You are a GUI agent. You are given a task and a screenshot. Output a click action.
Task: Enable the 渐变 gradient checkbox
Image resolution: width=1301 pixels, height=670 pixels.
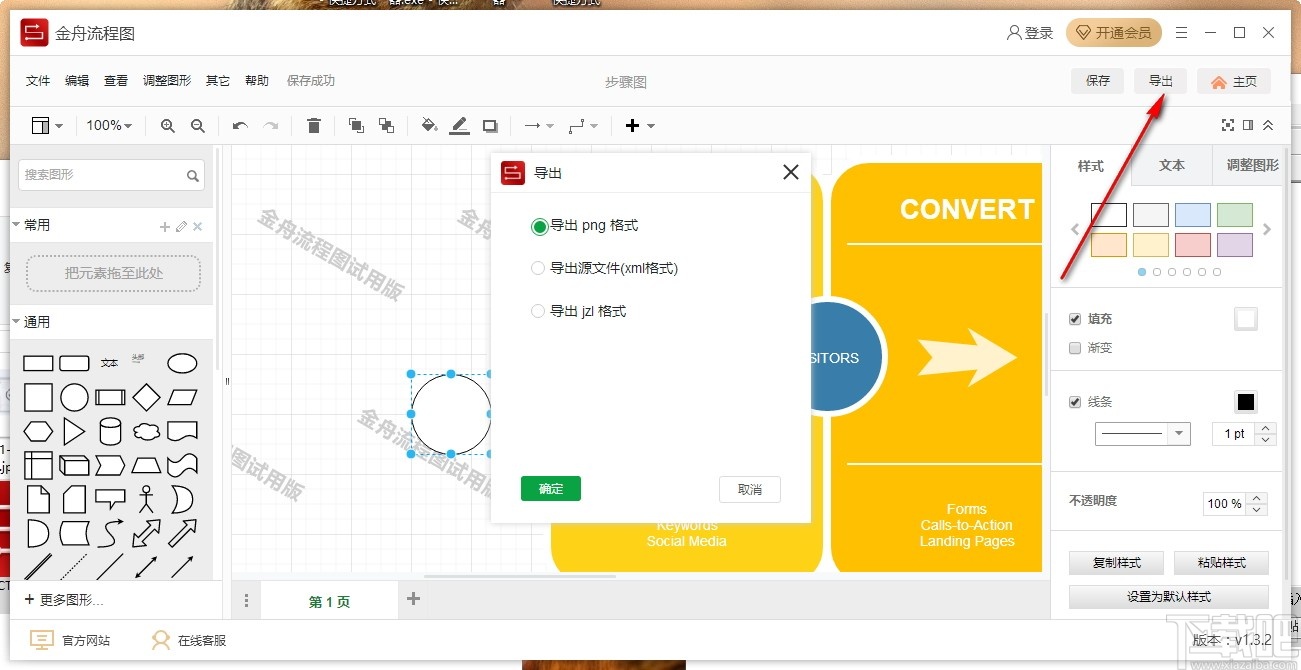click(1075, 348)
